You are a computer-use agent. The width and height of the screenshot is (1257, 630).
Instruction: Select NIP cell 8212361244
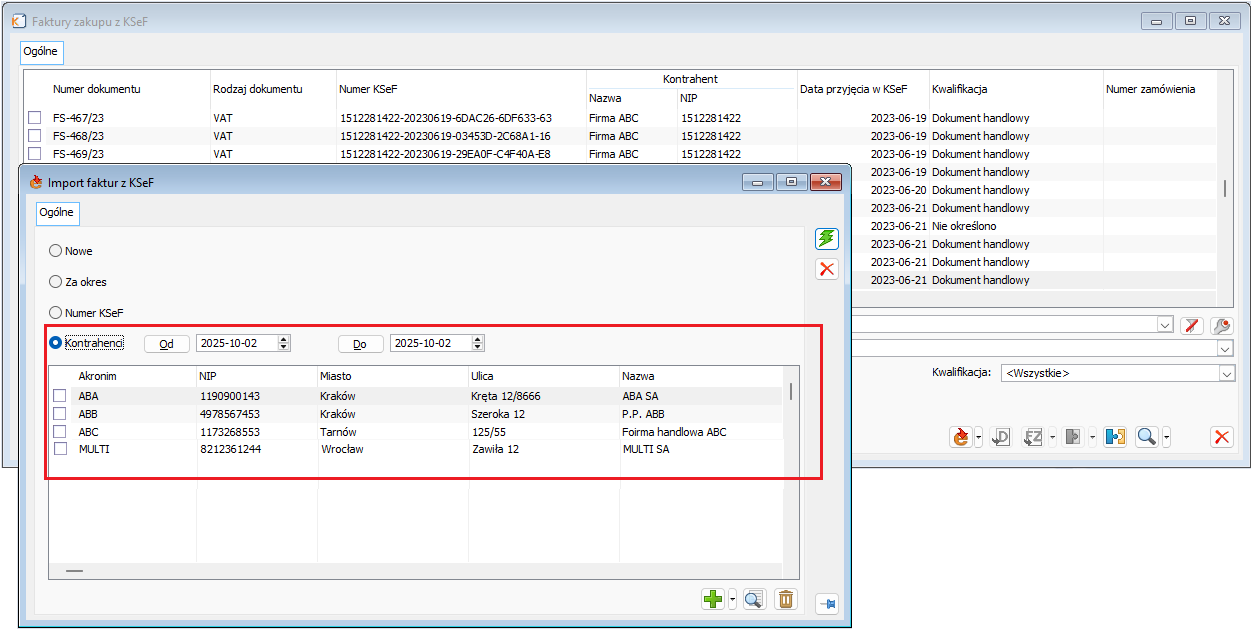point(230,450)
